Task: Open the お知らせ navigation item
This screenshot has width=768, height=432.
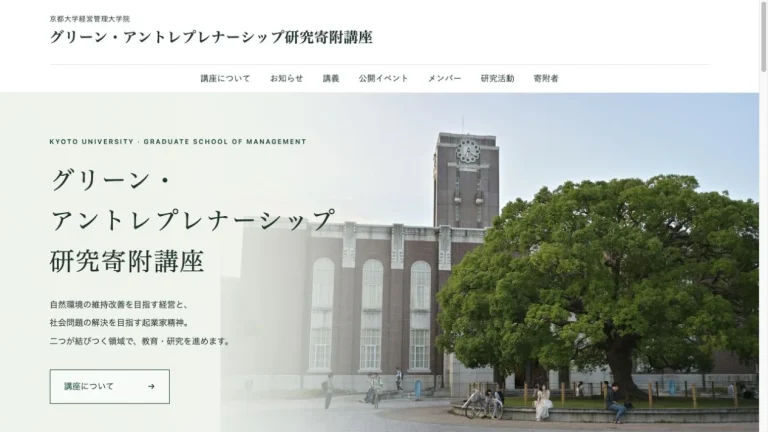Action: (287, 78)
